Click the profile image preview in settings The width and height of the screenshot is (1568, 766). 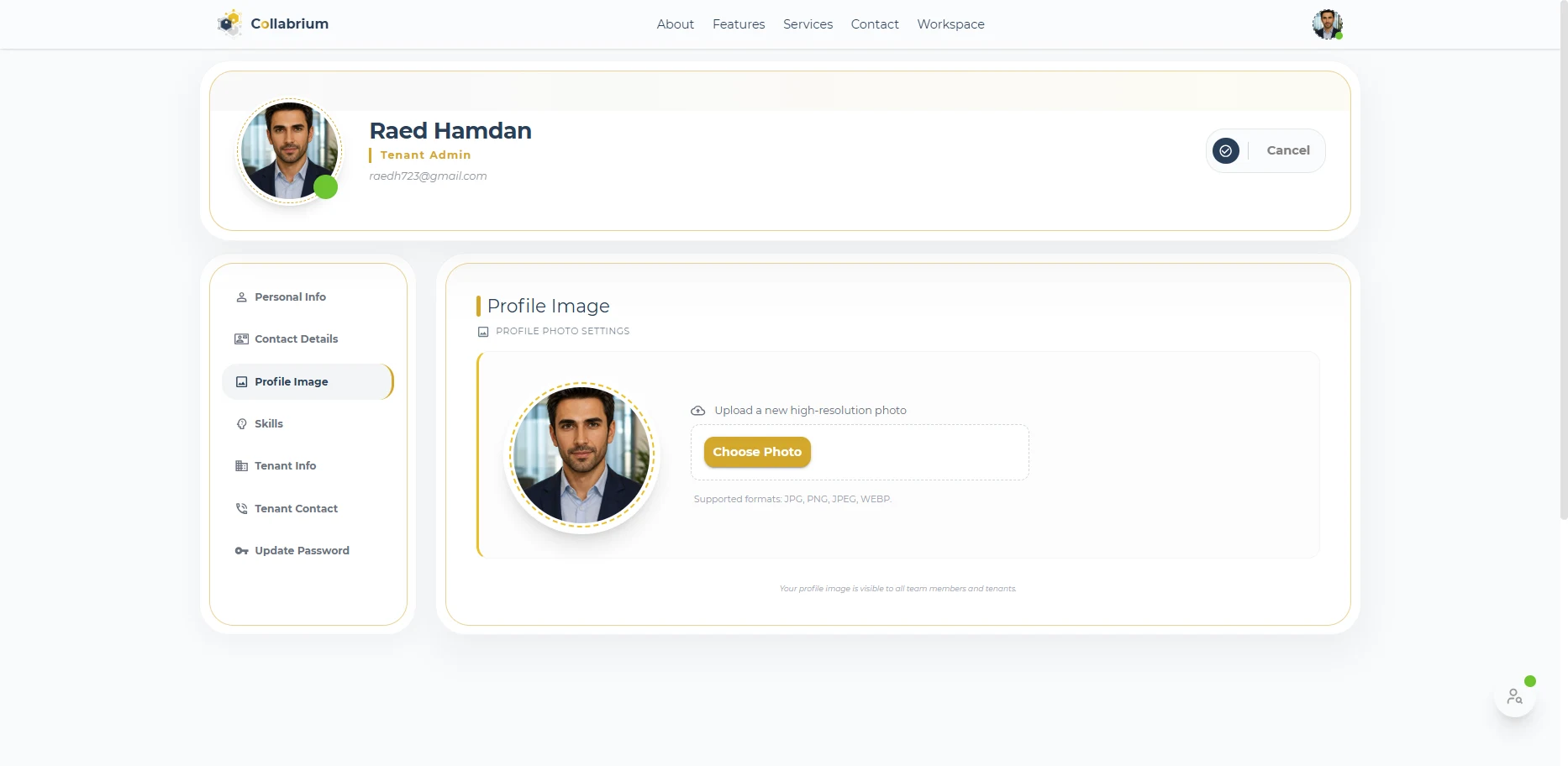[x=581, y=454]
